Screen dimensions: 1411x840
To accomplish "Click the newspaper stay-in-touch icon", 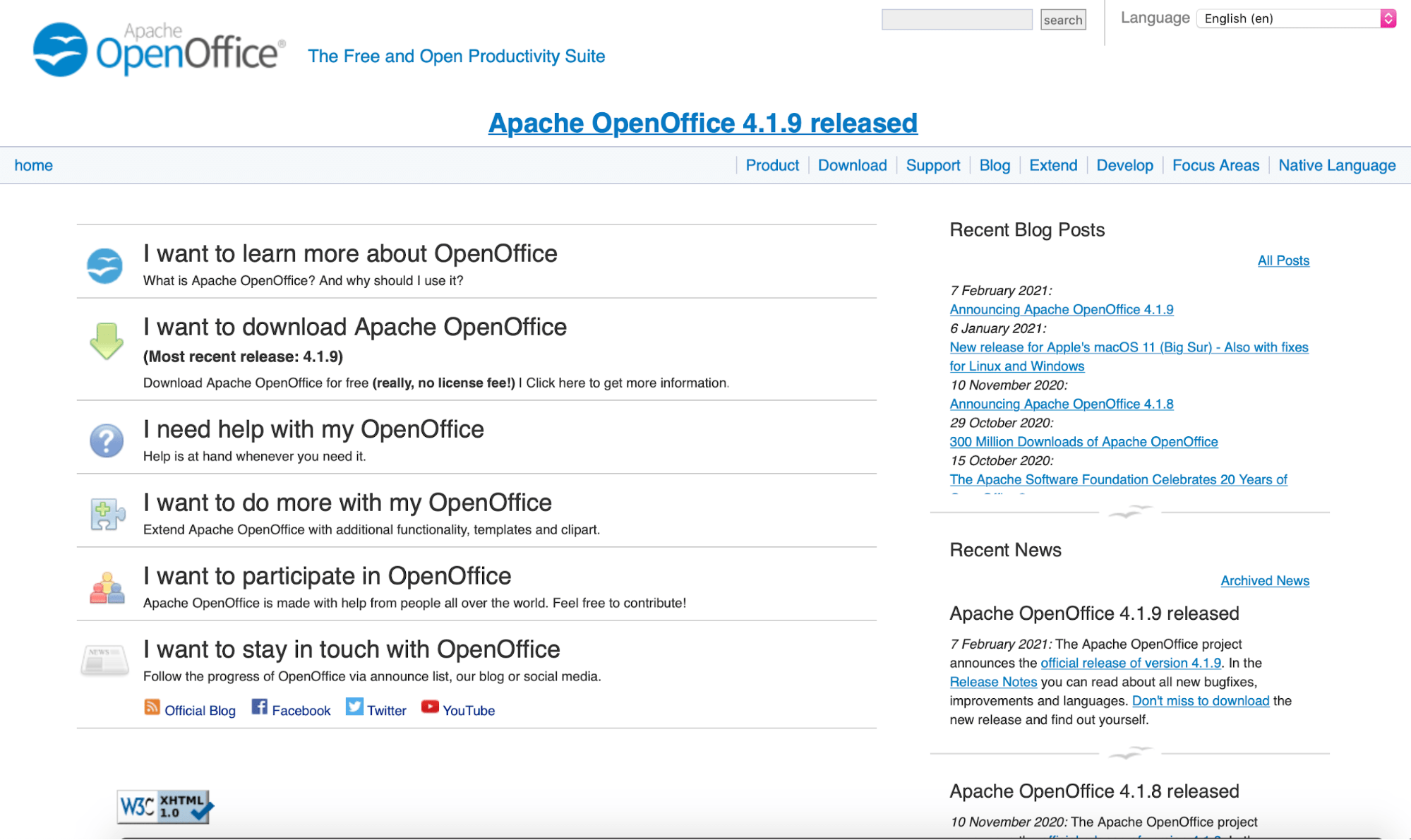I will (104, 660).
